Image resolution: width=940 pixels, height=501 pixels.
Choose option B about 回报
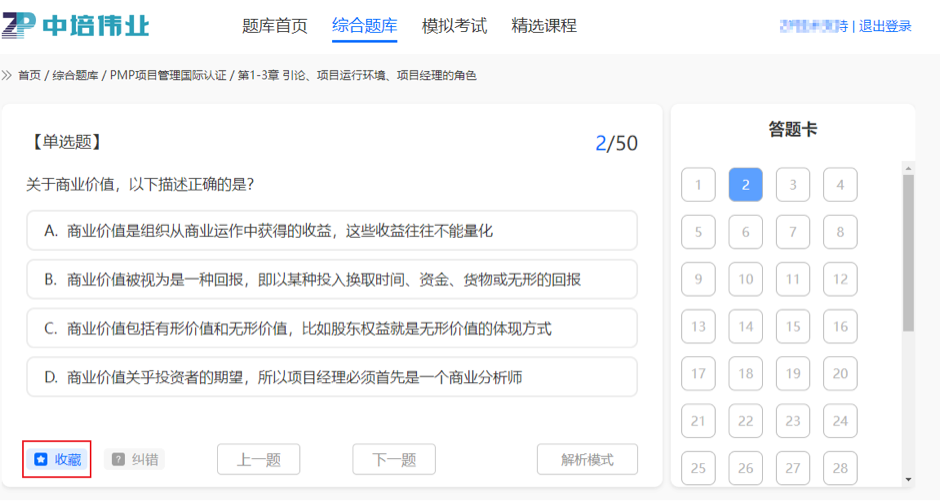[x=331, y=280]
